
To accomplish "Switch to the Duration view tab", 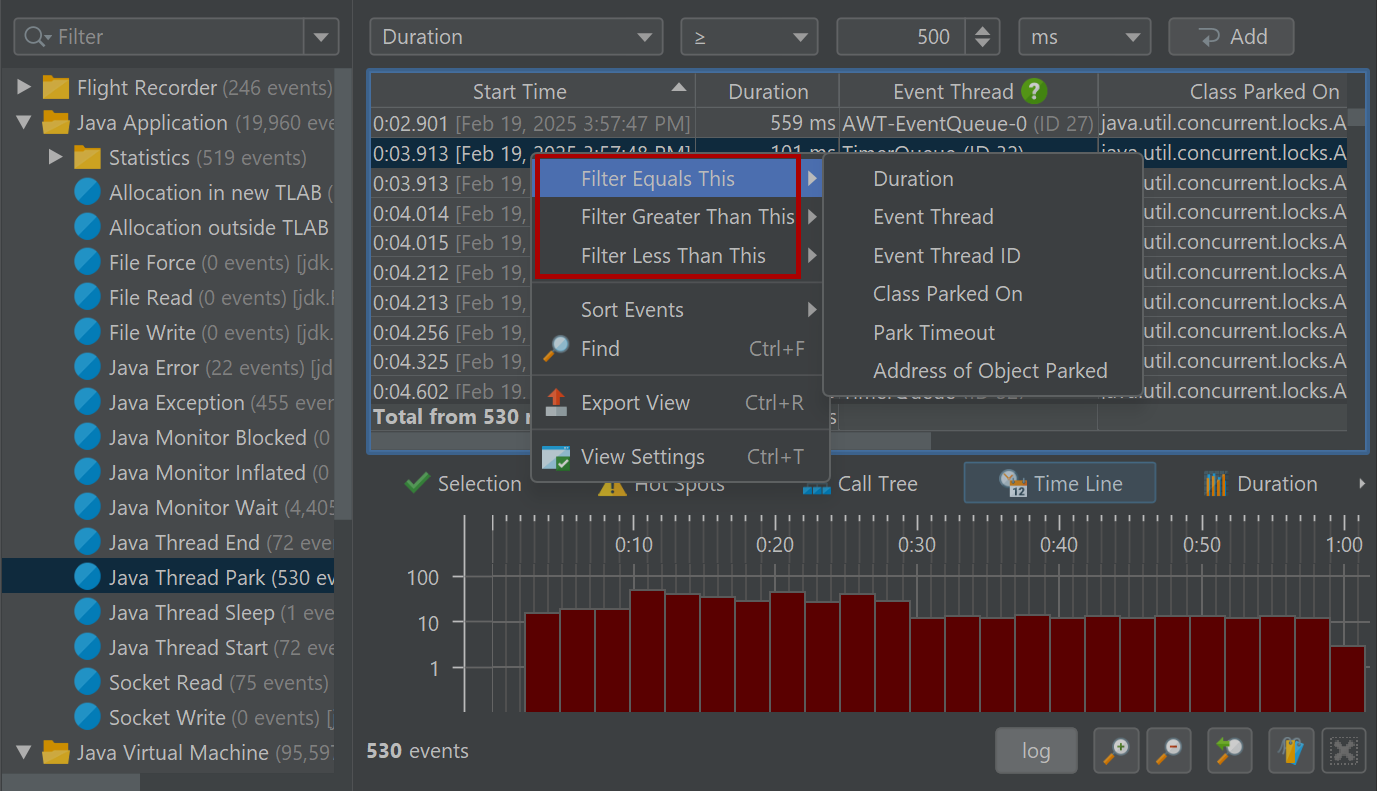I will click(x=1260, y=484).
